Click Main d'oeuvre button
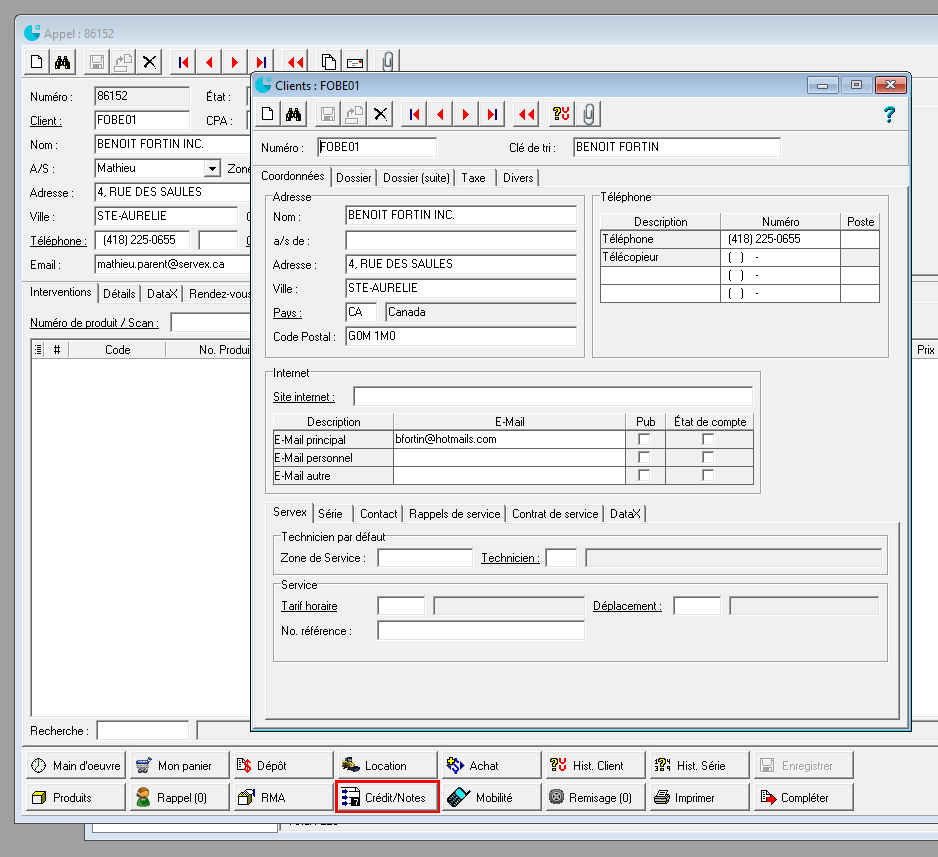Image resolution: width=938 pixels, height=857 pixels. pyautogui.click(x=75, y=765)
